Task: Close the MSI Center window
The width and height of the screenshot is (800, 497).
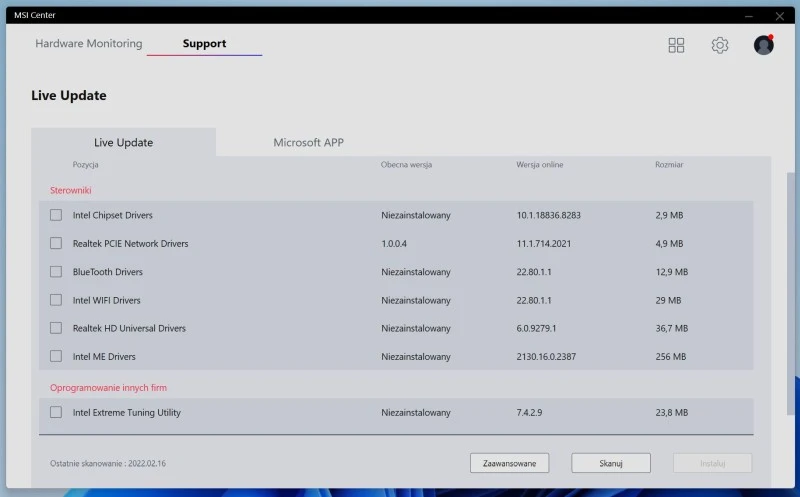Action: [780, 15]
